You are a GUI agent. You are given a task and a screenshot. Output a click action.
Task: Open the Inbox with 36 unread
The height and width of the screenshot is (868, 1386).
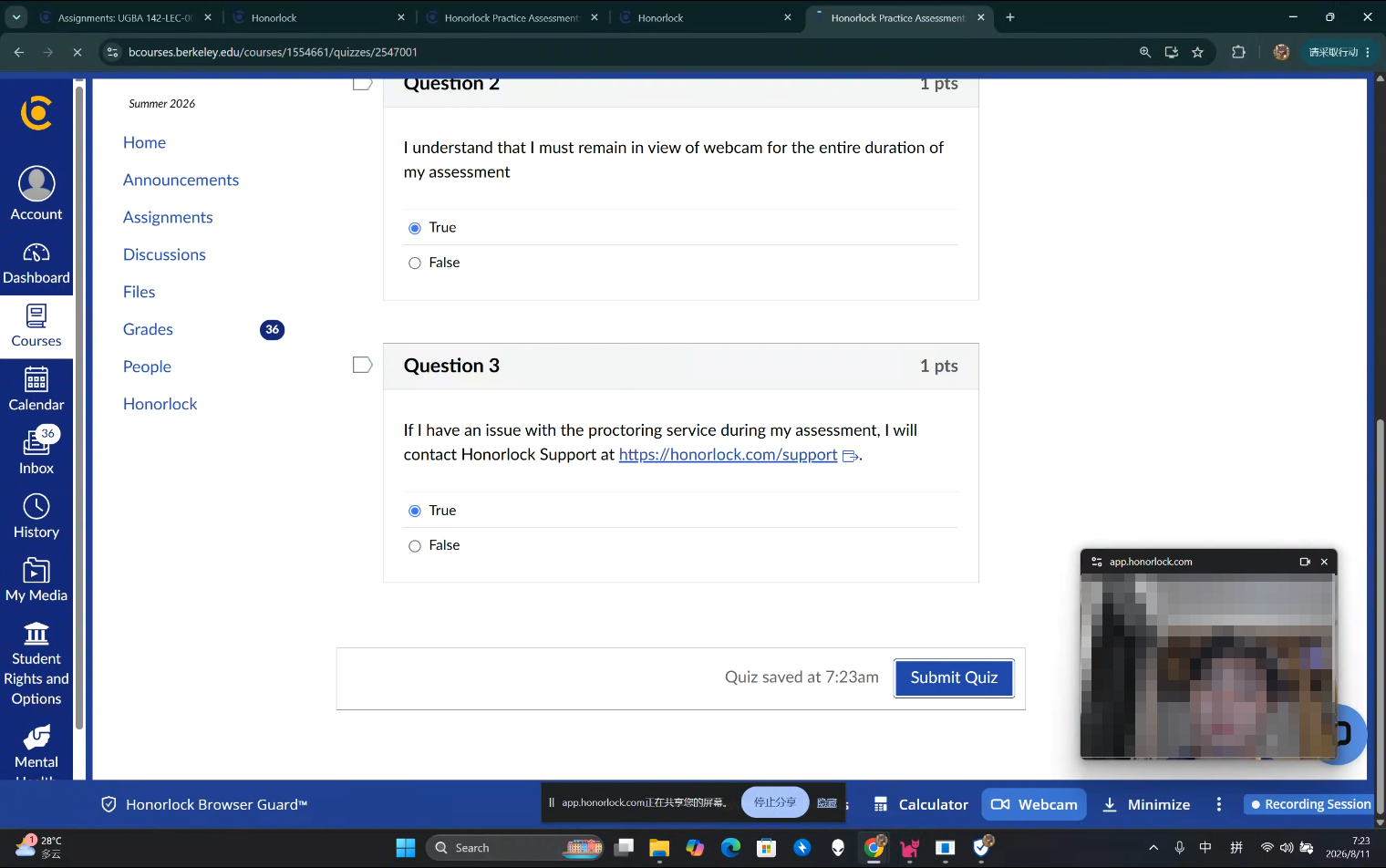[x=36, y=453]
